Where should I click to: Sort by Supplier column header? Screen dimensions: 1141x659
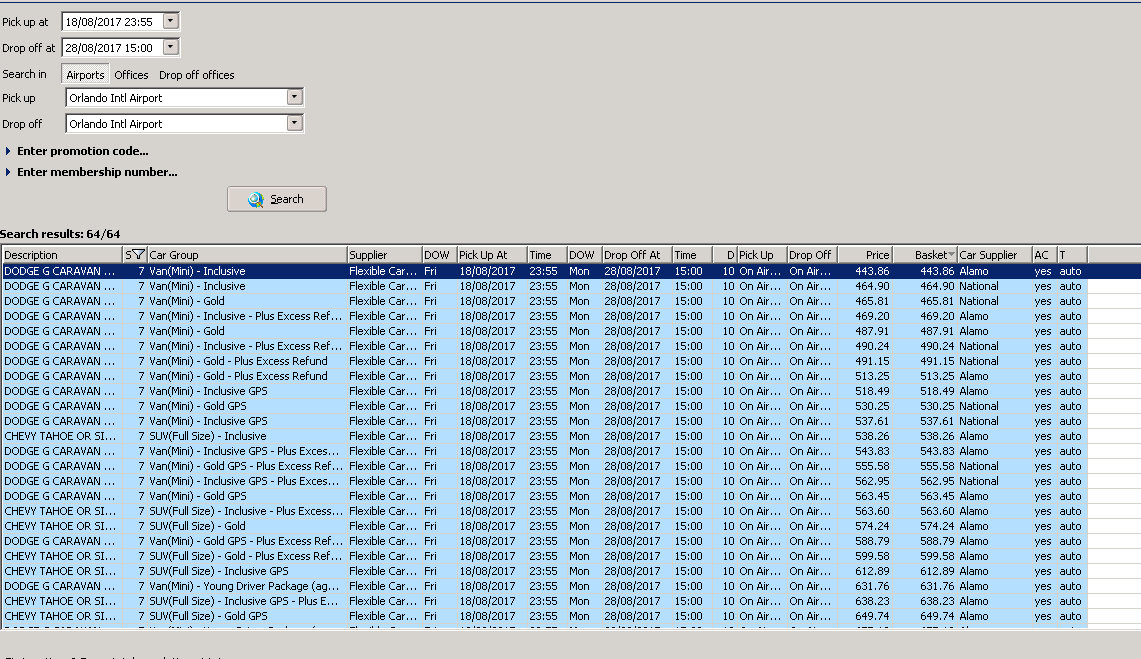(384, 255)
